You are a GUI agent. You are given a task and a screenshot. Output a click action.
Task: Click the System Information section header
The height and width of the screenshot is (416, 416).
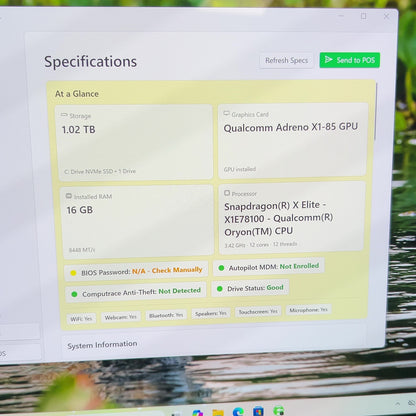coord(102,345)
